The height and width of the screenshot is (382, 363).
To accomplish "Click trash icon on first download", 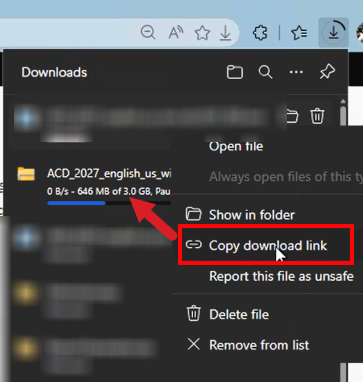I will 317,116.
